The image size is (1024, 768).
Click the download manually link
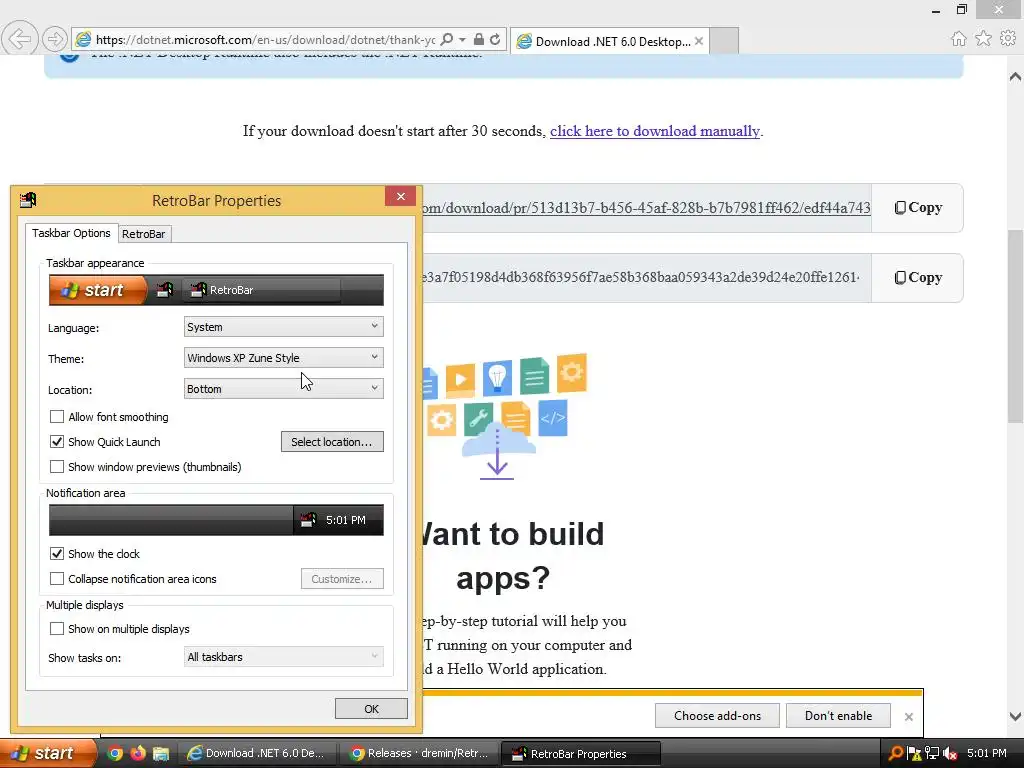pos(655,131)
